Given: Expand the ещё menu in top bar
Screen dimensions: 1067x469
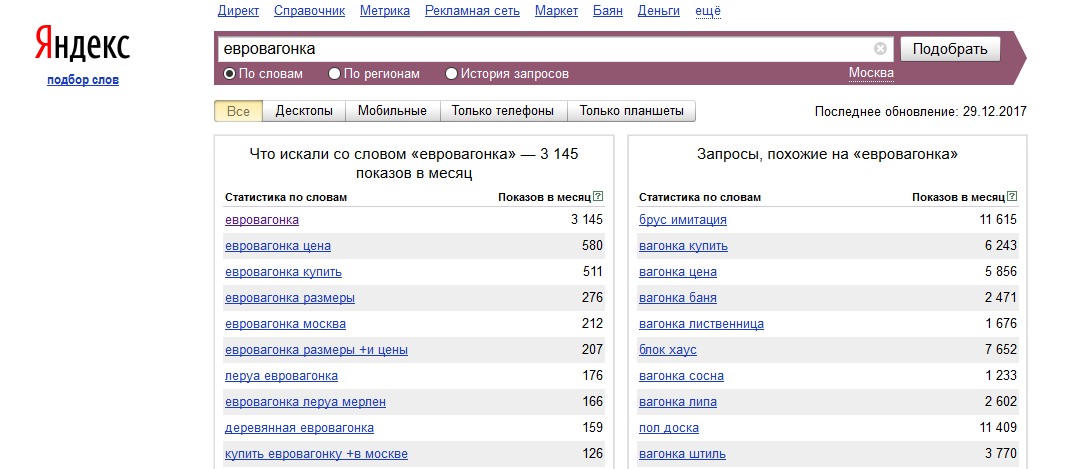Looking at the screenshot, I should (708, 11).
